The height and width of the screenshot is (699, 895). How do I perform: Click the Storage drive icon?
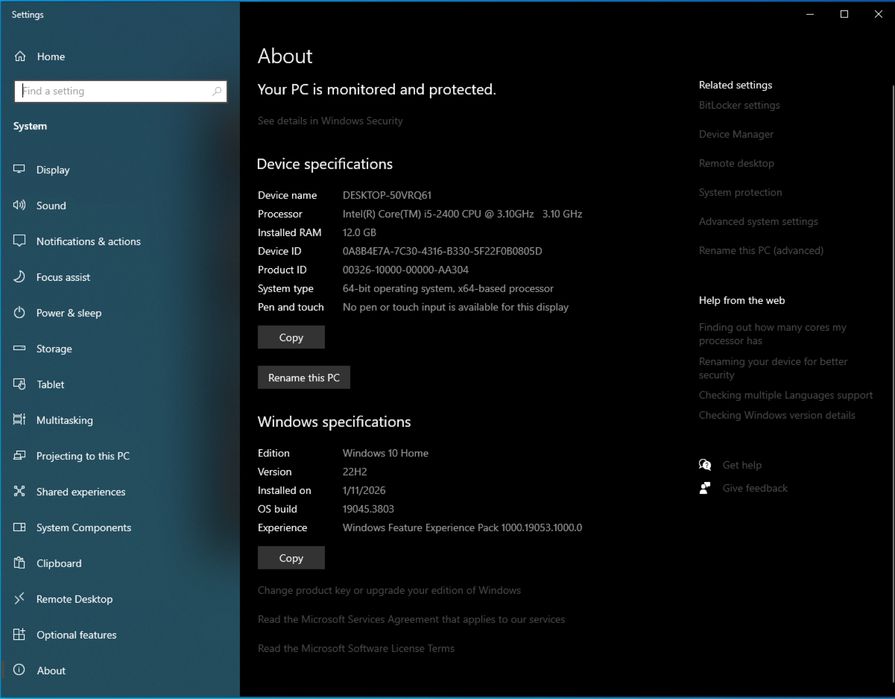[x=19, y=348]
